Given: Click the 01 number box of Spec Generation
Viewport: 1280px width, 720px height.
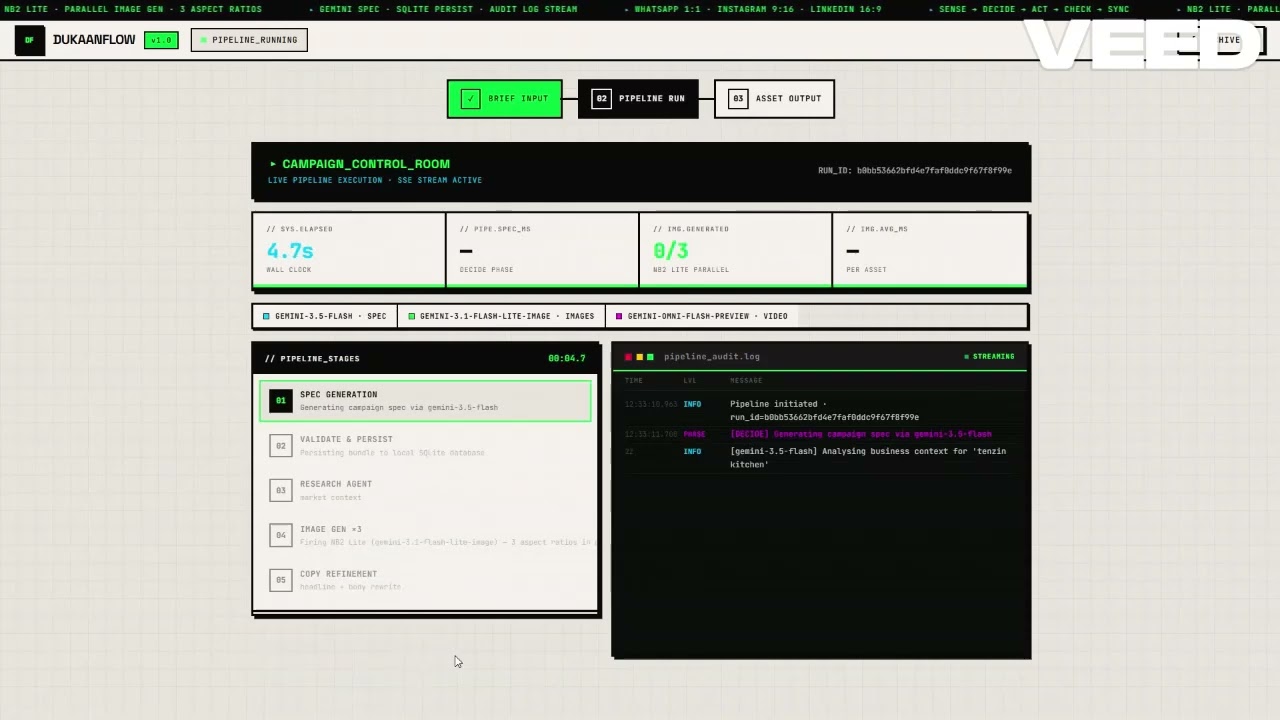Looking at the screenshot, I should tap(281, 400).
